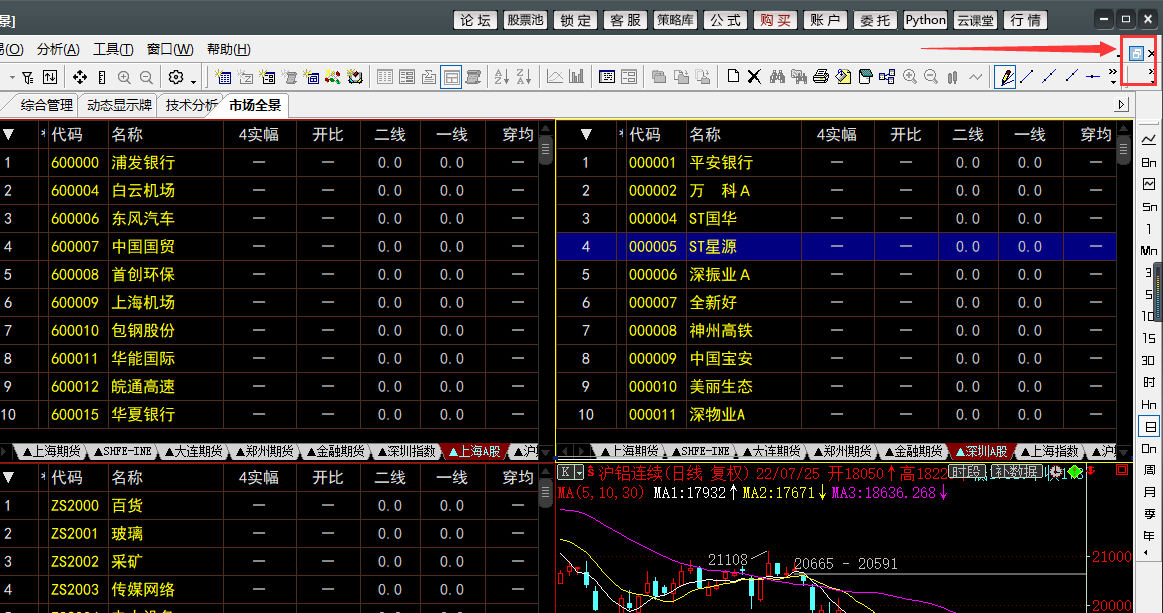Click the binoculars search icon

click(777, 76)
